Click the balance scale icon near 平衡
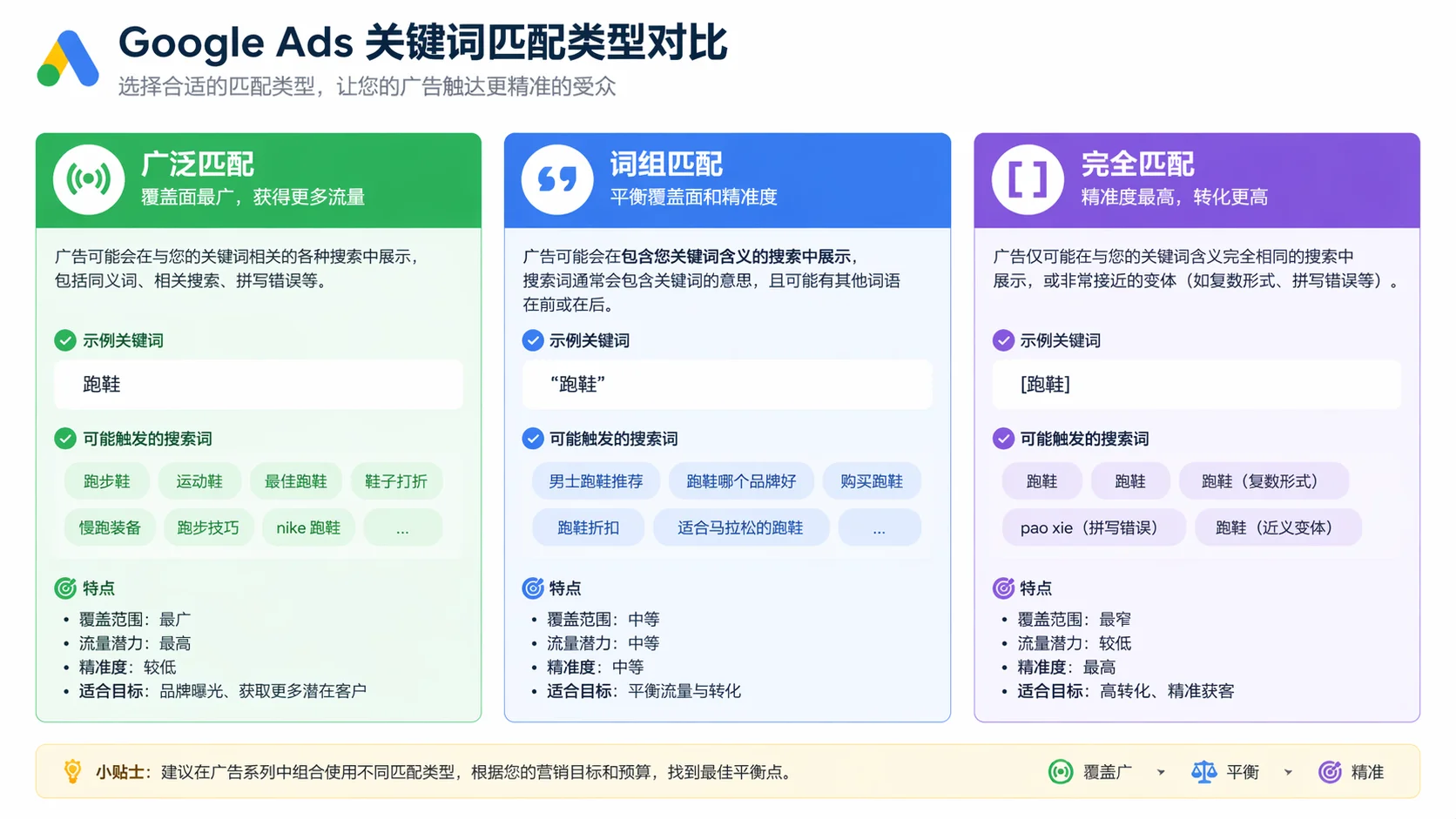 point(1203,771)
